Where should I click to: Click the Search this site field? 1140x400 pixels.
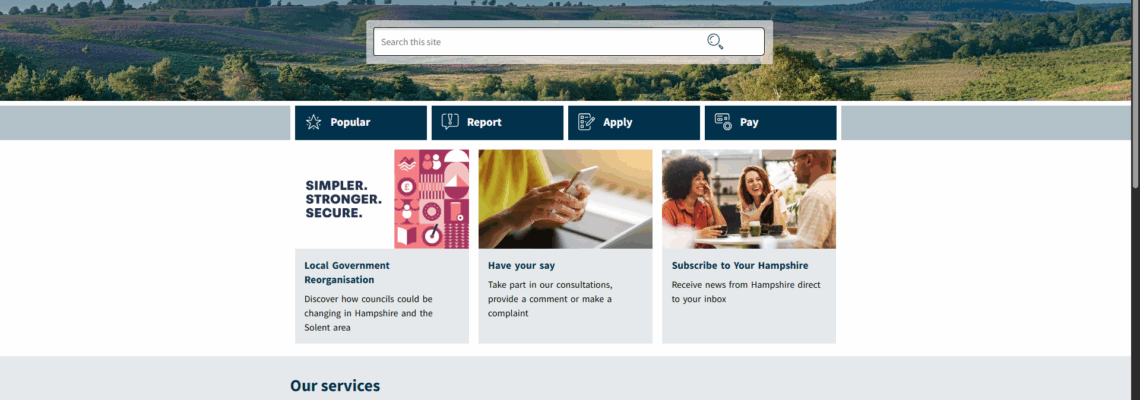pos(569,41)
